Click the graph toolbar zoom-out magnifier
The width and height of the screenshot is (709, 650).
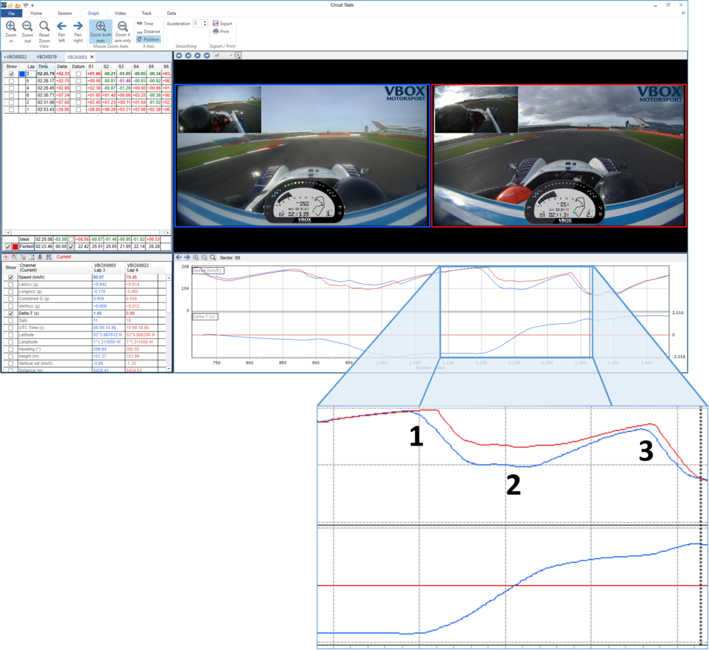click(204, 257)
